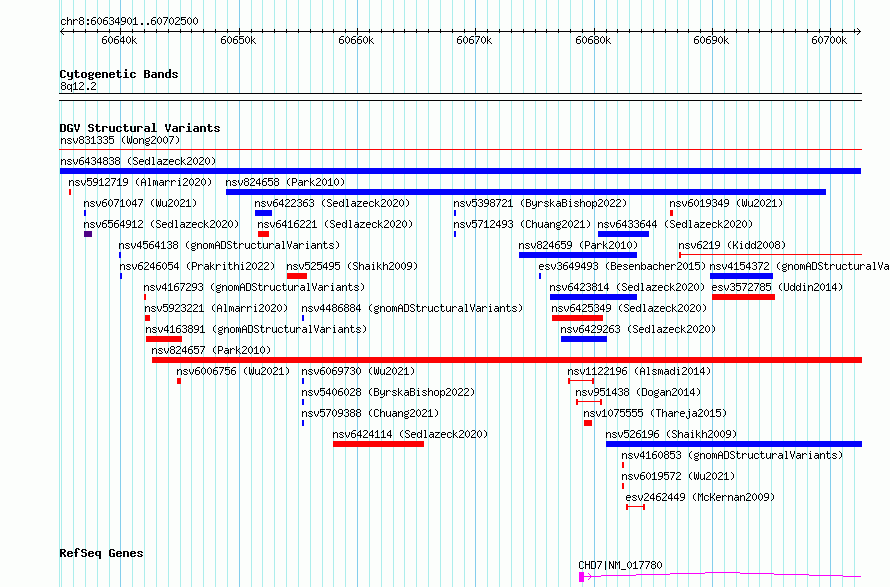Click the DGV Structural Variants track title
Viewport: 890px width, 587px height.
(x=140, y=128)
